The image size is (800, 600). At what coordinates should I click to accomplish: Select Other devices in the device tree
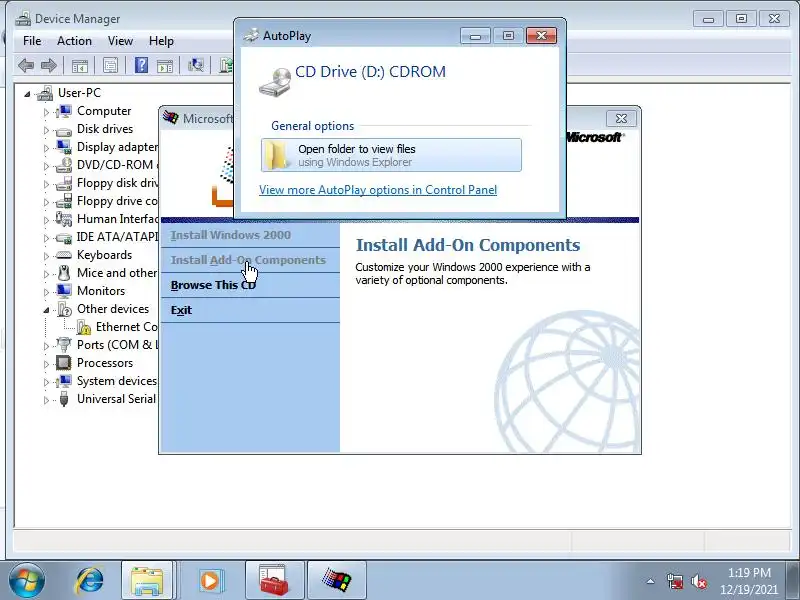[113, 309]
